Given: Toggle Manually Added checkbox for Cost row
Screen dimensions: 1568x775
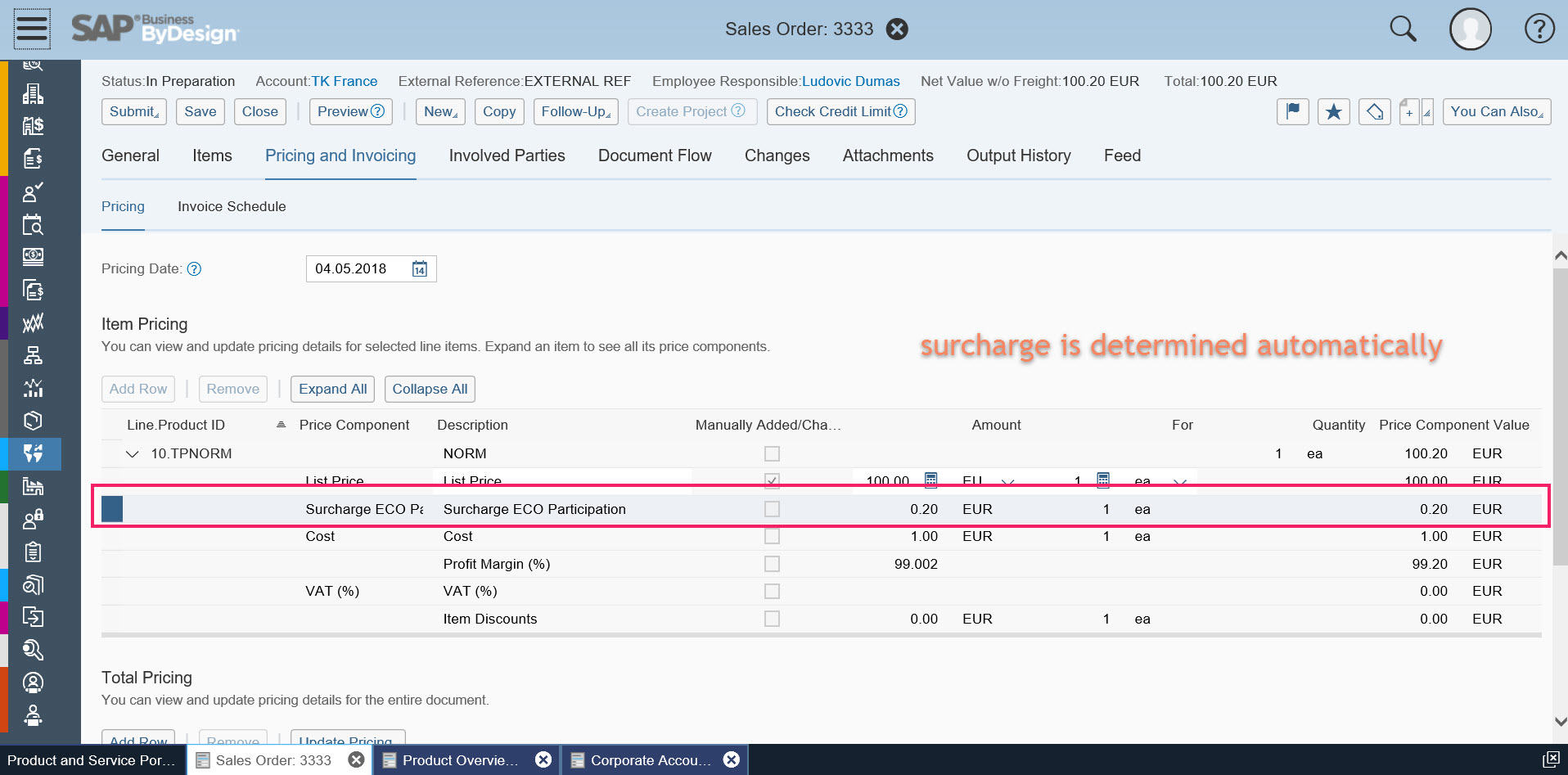Looking at the screenshot, I should 772,537.
